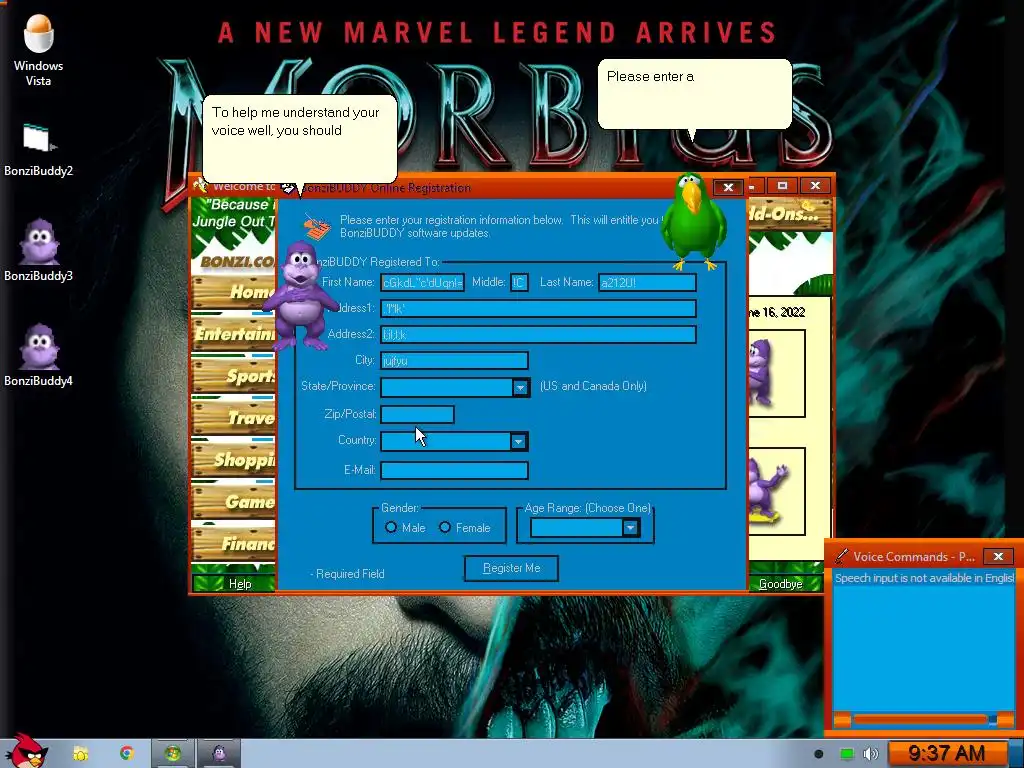Open the Finance sidebar item
This screenshot has height=768, width=1024.
click(x=234, y=543)
